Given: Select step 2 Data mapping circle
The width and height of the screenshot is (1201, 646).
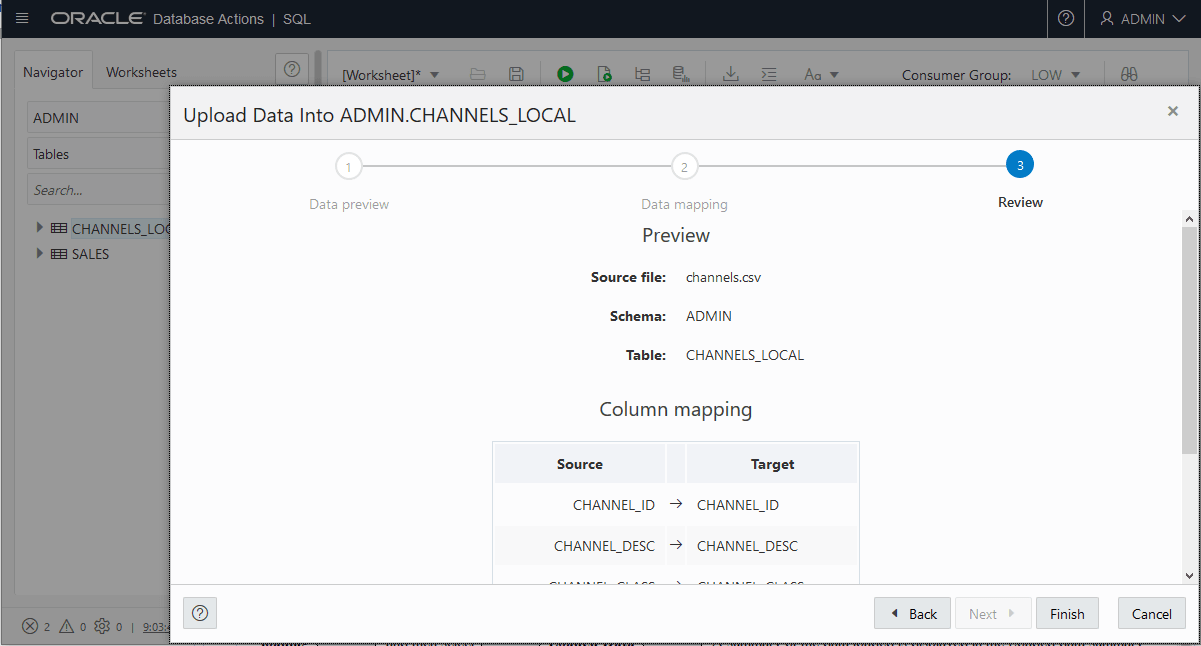Looking at the screenshot, I should point(684,166).
